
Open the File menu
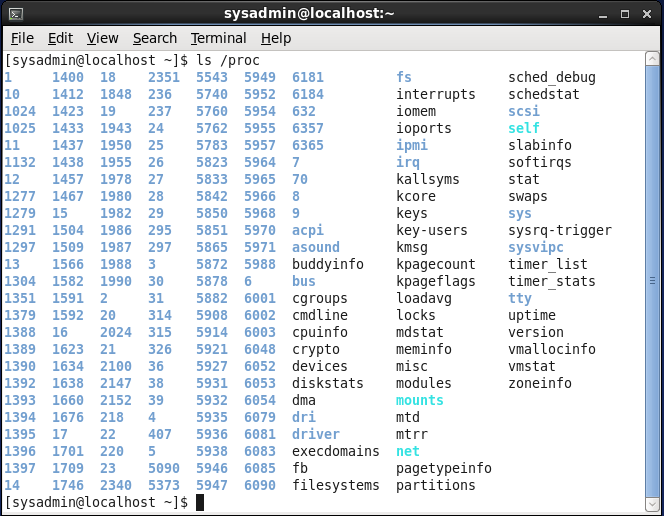(x=22, y=38)
